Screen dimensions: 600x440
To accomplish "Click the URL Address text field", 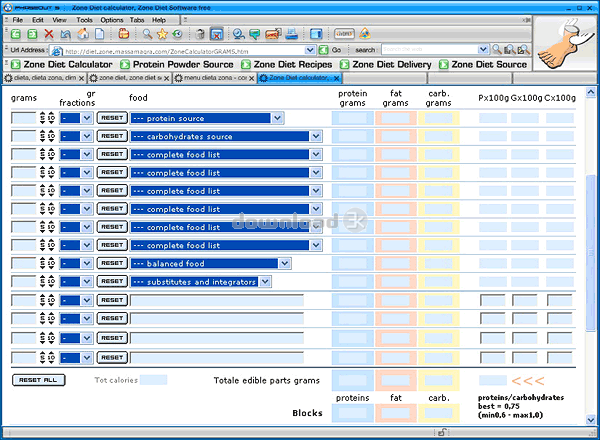I will click(x=184, y=51).
